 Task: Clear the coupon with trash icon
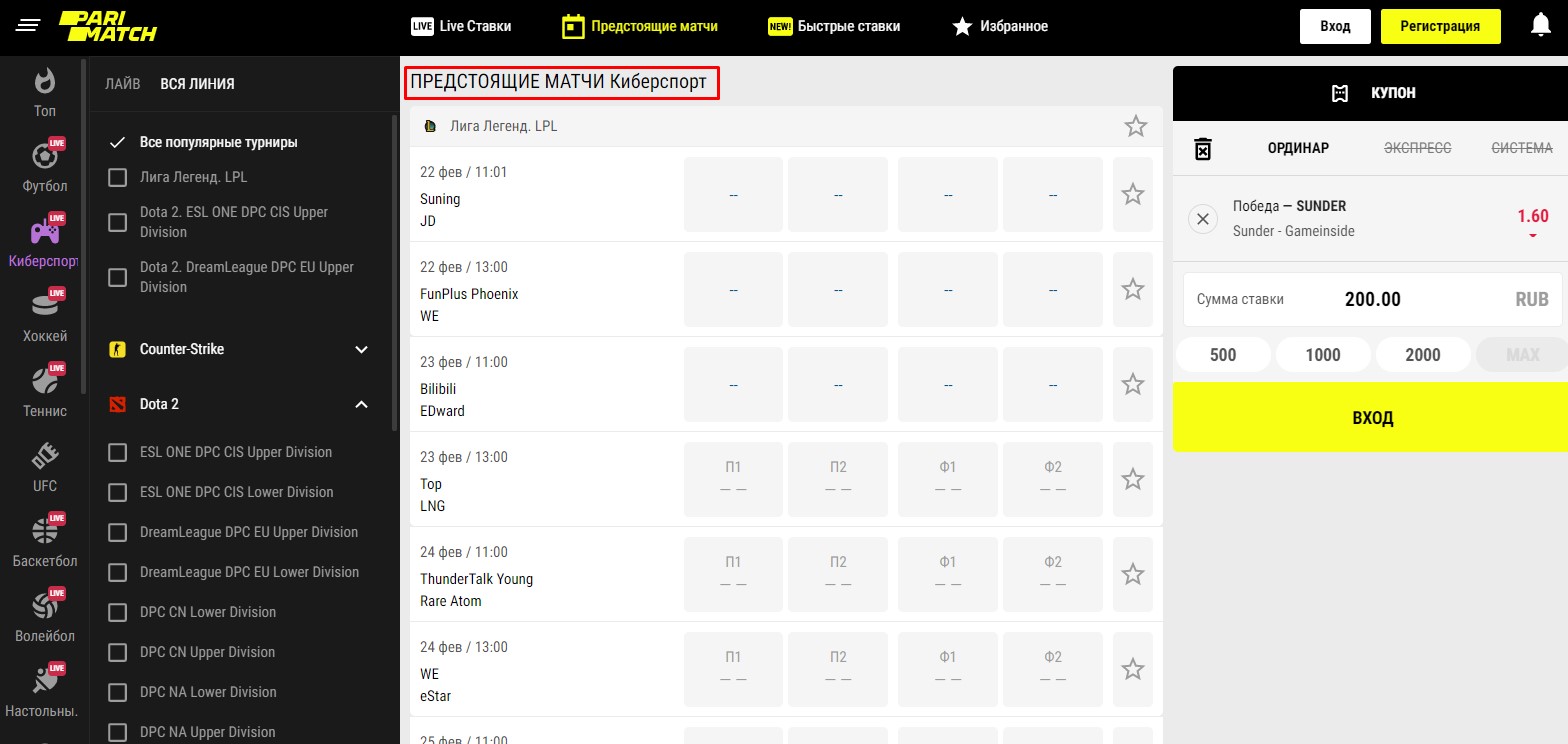pos(1203,149)
